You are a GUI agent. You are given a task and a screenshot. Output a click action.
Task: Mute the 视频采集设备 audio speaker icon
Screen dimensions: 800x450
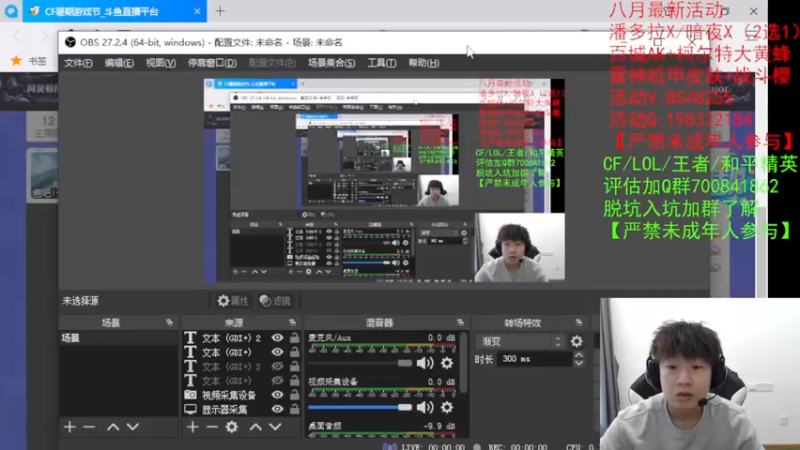click(x=424, y=407)
